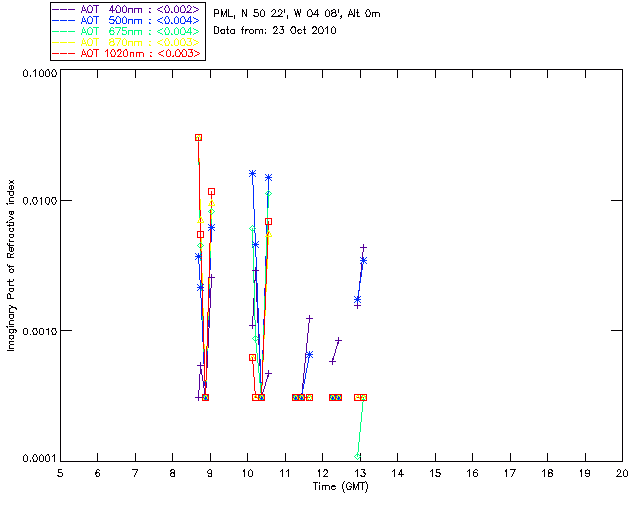Click the x-axis tick label 13
The width and height of the screenshot is (640, 512).
(x=360, y=473)
